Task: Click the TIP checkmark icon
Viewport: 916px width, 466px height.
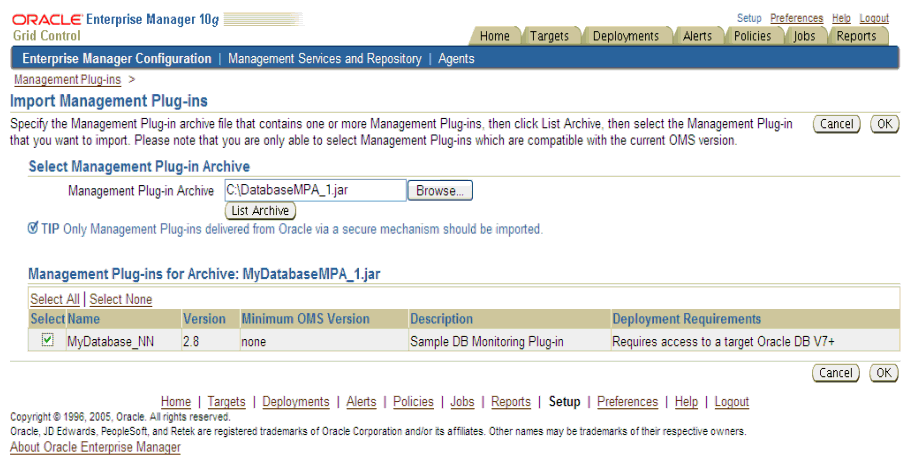Action: 33,229
